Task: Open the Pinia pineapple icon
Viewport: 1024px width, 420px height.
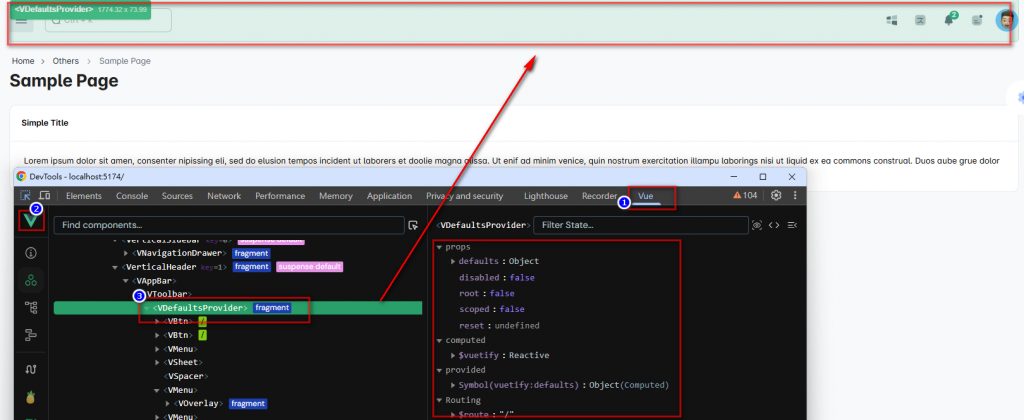Action: point(31,396)
